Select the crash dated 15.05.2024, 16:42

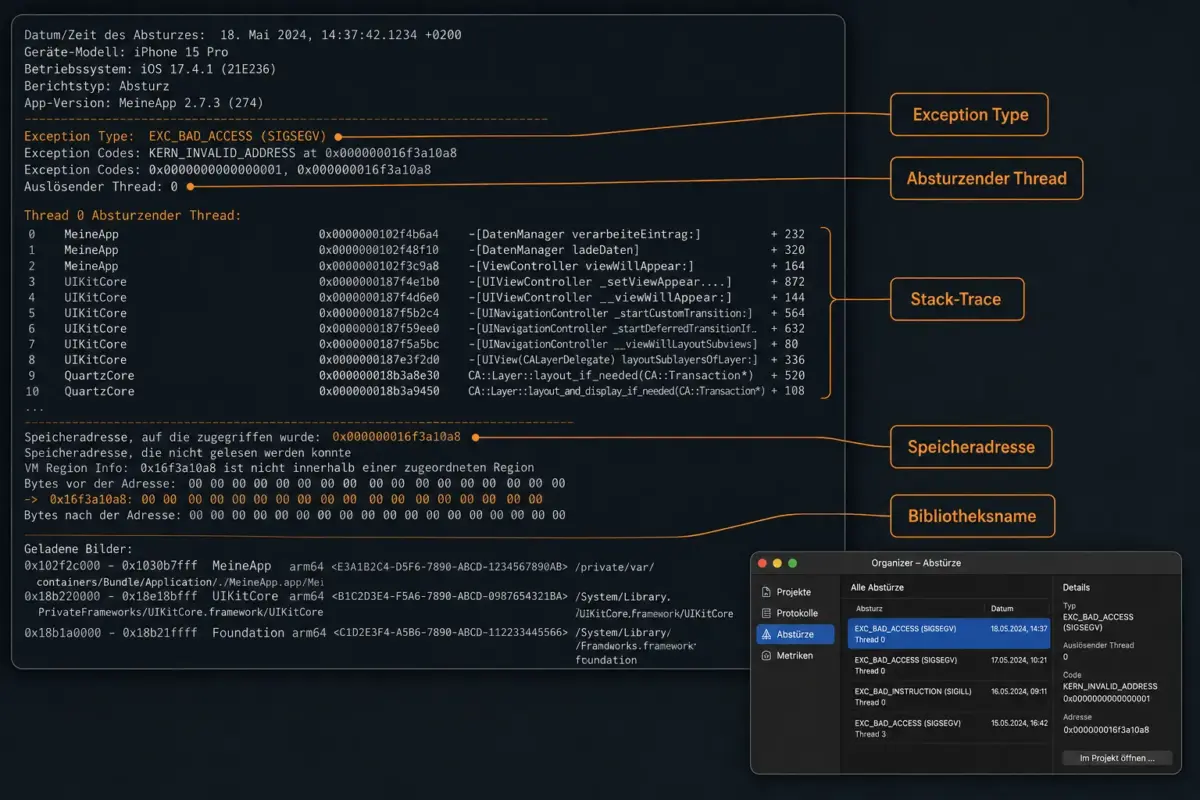pyautogui.click(x=949, y=727)
